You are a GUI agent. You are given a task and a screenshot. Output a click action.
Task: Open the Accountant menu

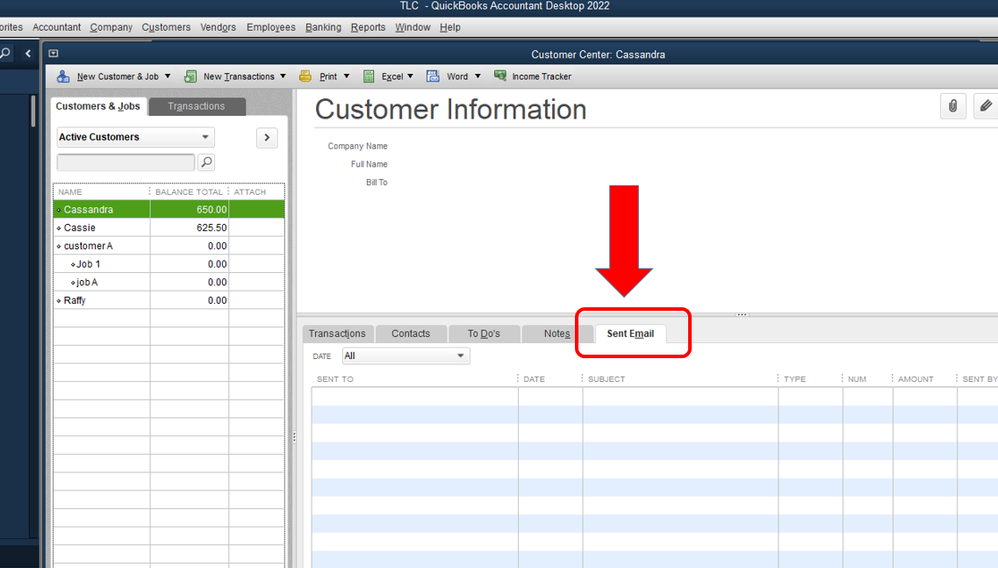57,27
